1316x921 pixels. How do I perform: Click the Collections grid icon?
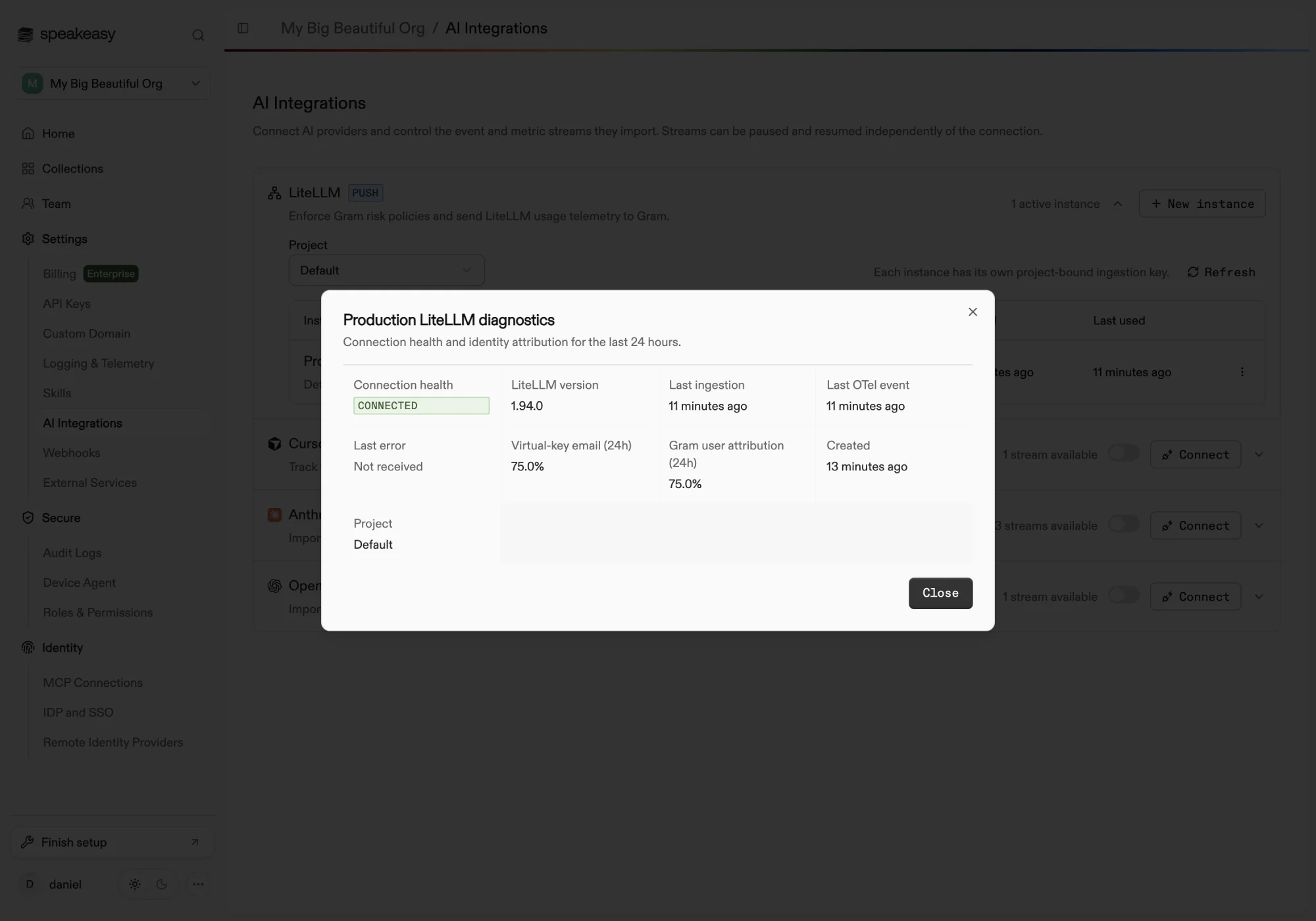[x=28, y=168]
